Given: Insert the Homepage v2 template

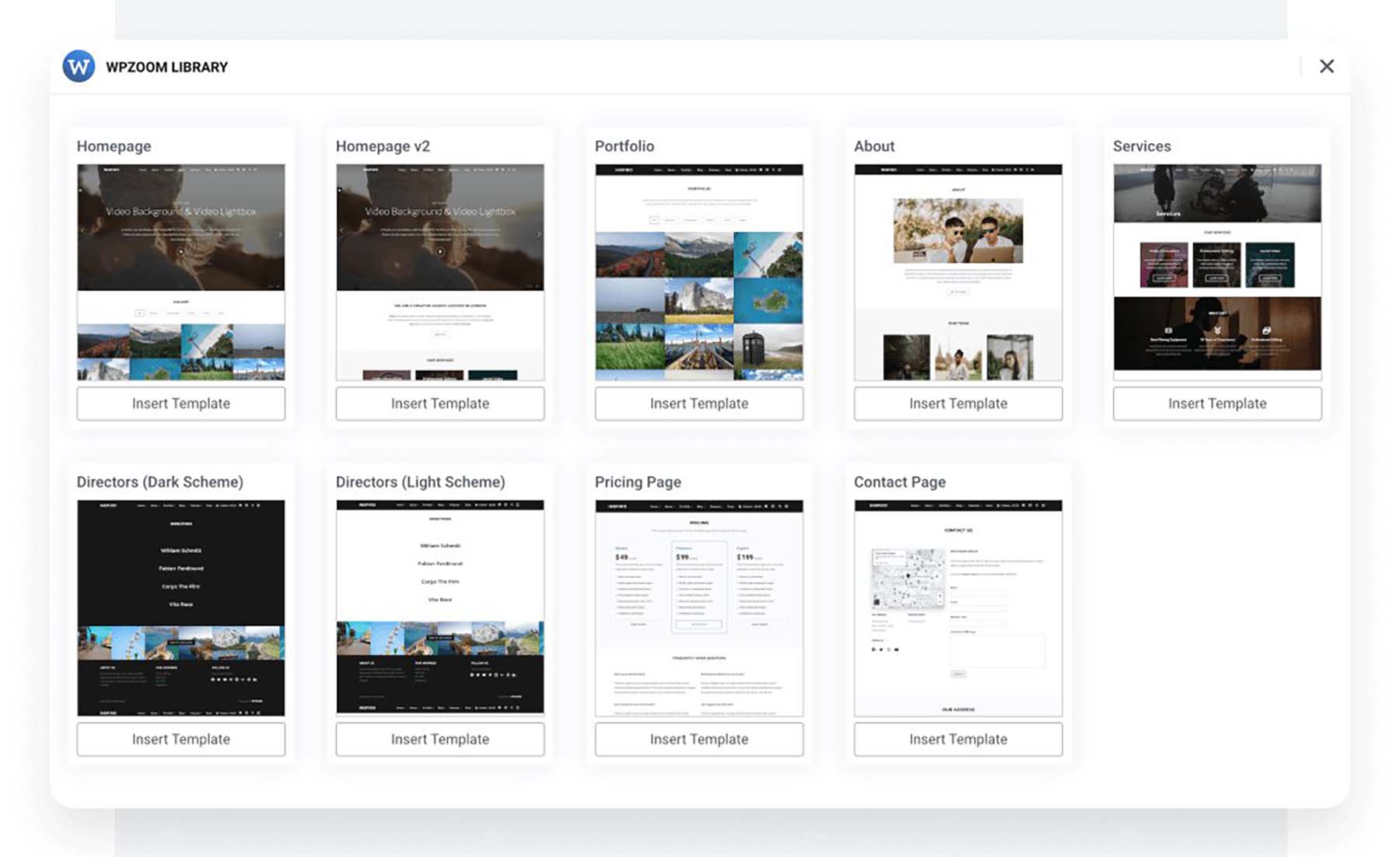Looking at the screenshot, I should point(439,404).
